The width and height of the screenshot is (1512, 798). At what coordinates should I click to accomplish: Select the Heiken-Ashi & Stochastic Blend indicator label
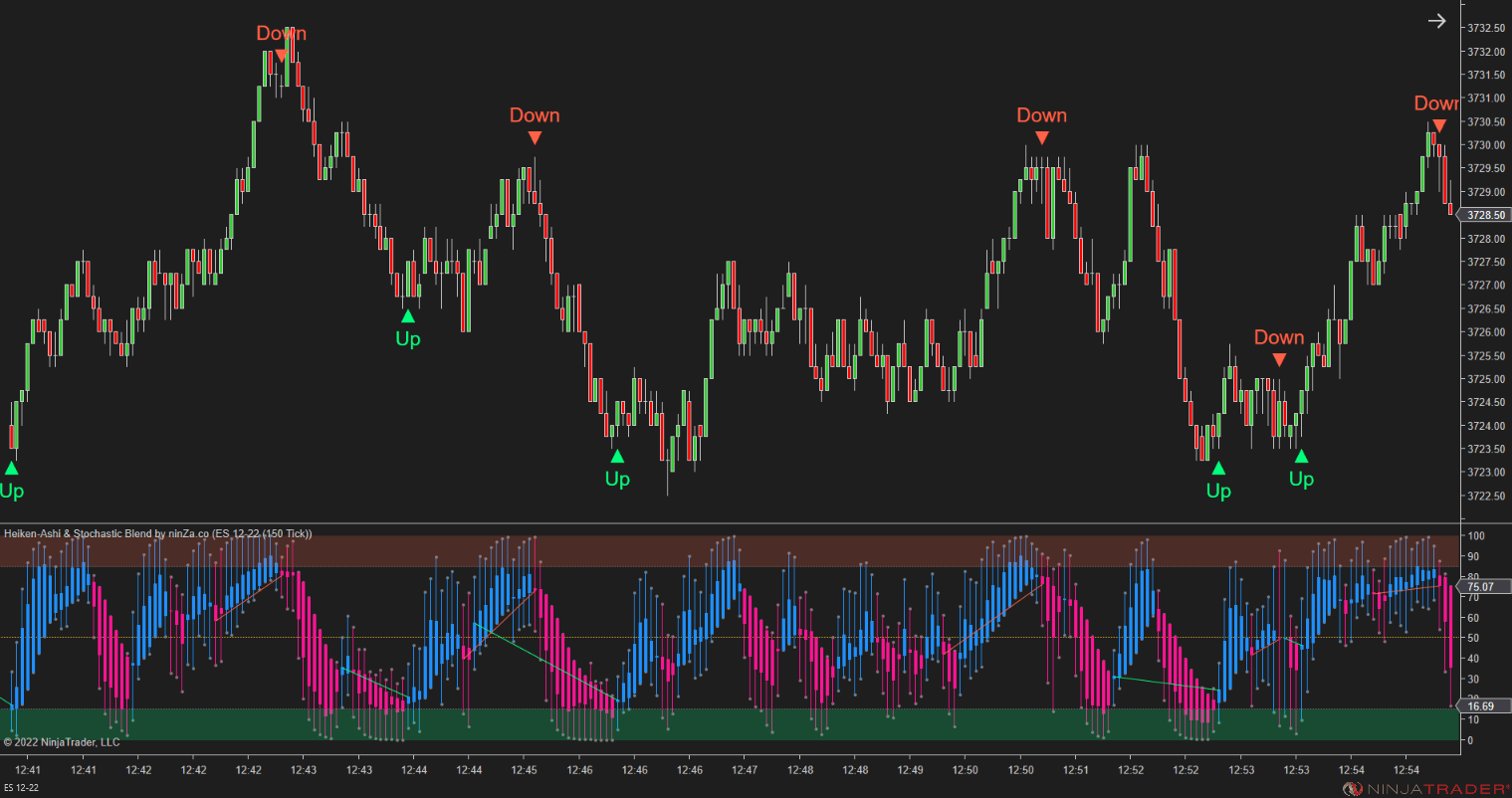coord(158,533)
